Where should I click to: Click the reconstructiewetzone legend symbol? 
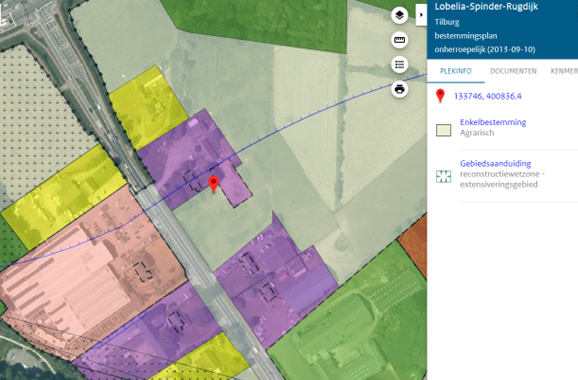(443, 176)
